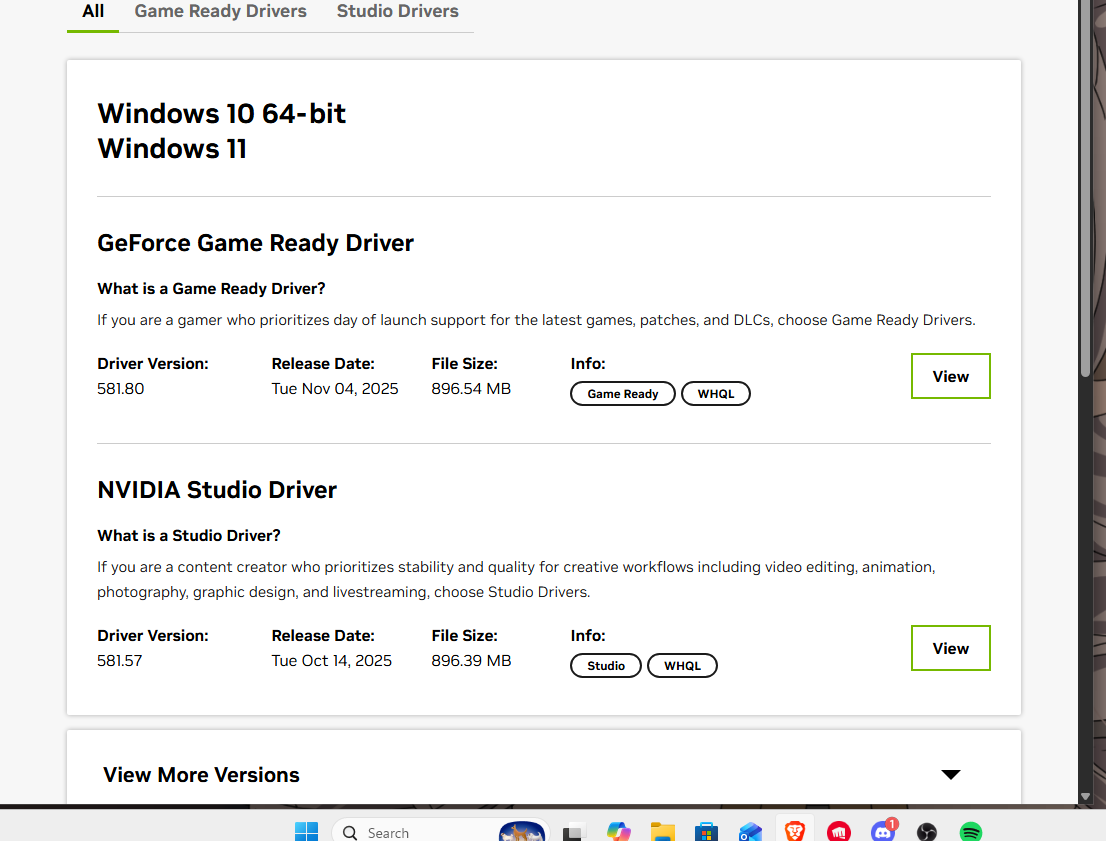Click the Windows 11 heading

171,149
